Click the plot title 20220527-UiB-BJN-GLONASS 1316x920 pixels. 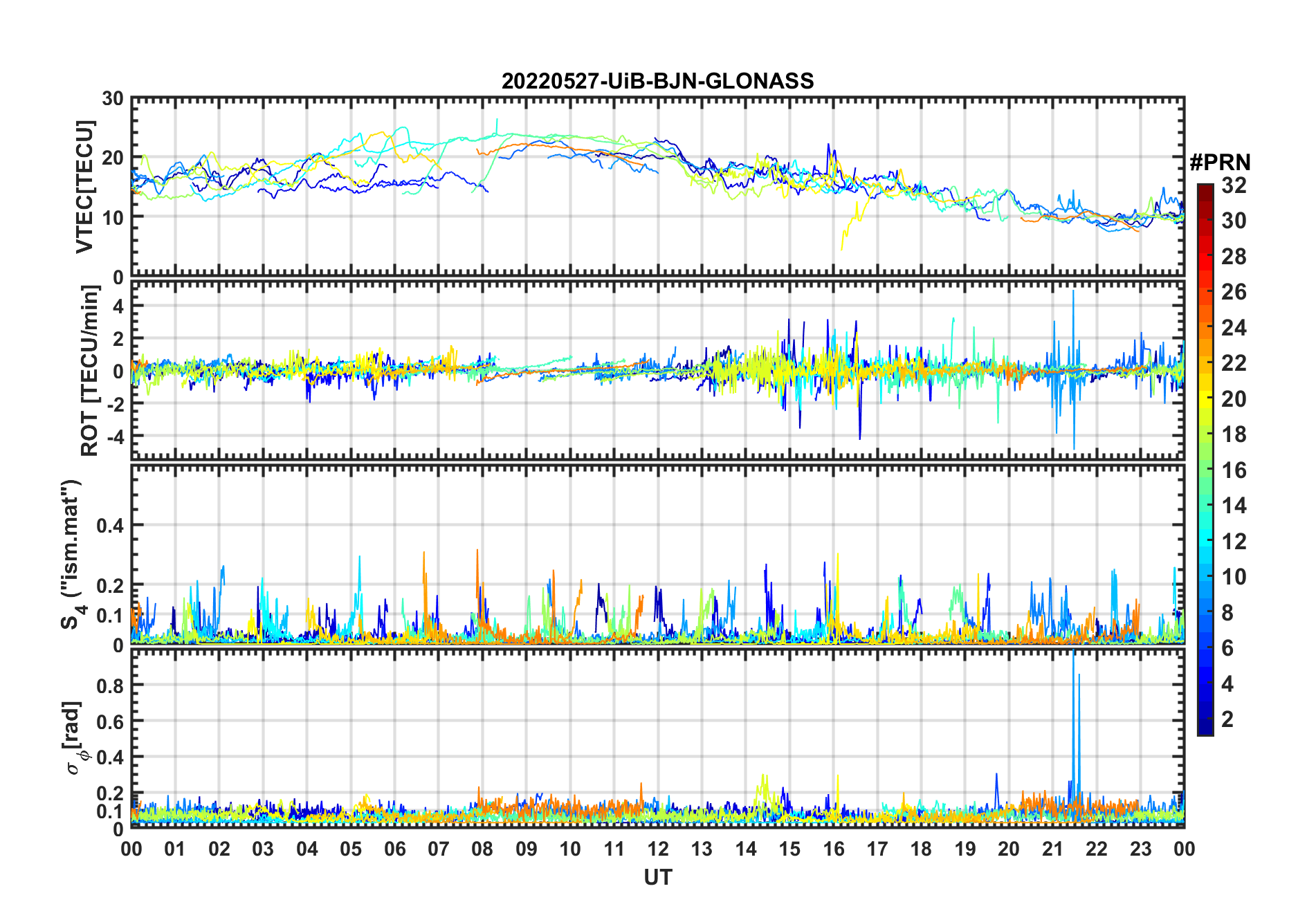click(657, 82)
